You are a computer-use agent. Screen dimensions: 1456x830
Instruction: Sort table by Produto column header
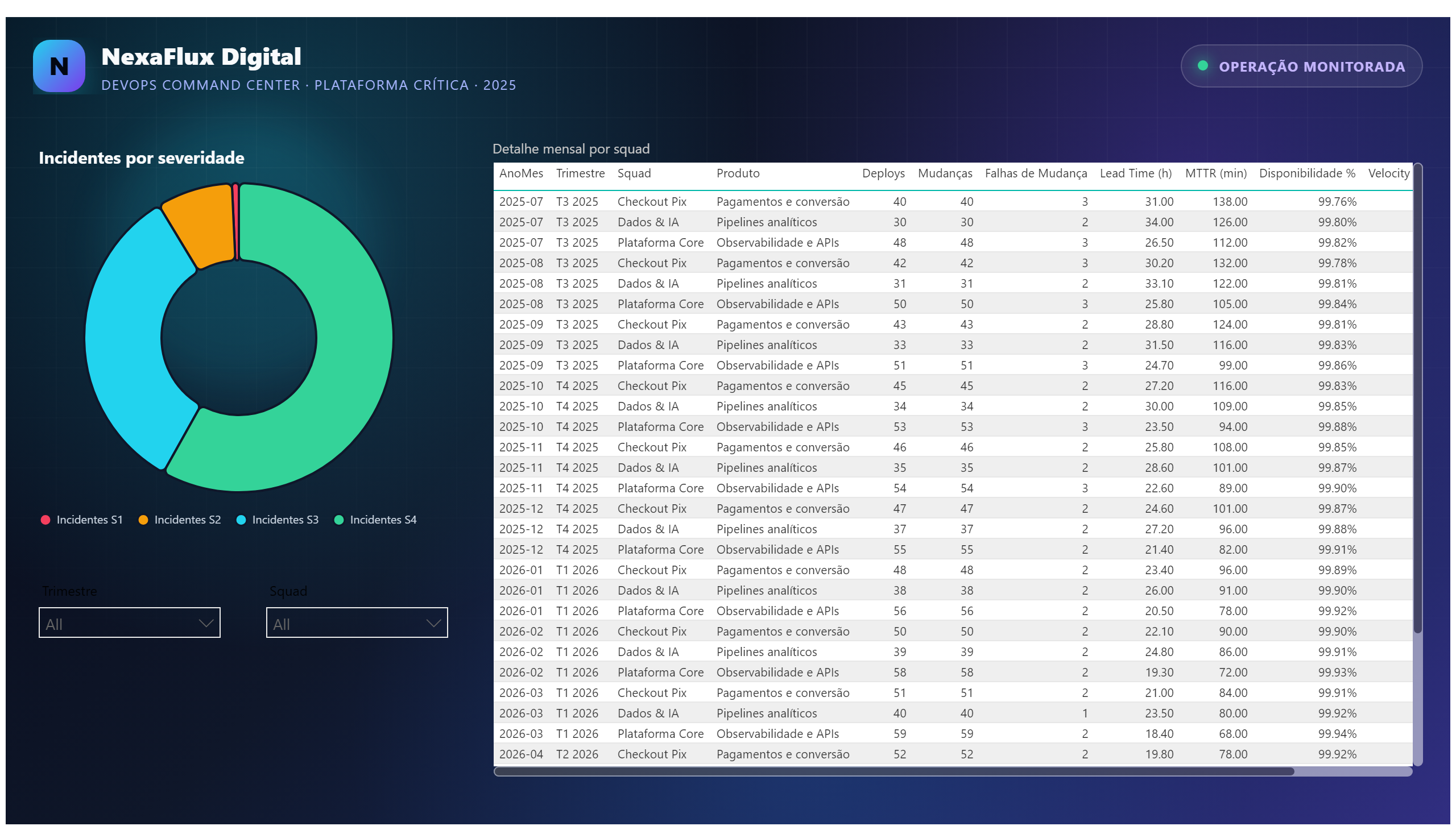coord(738,173)
